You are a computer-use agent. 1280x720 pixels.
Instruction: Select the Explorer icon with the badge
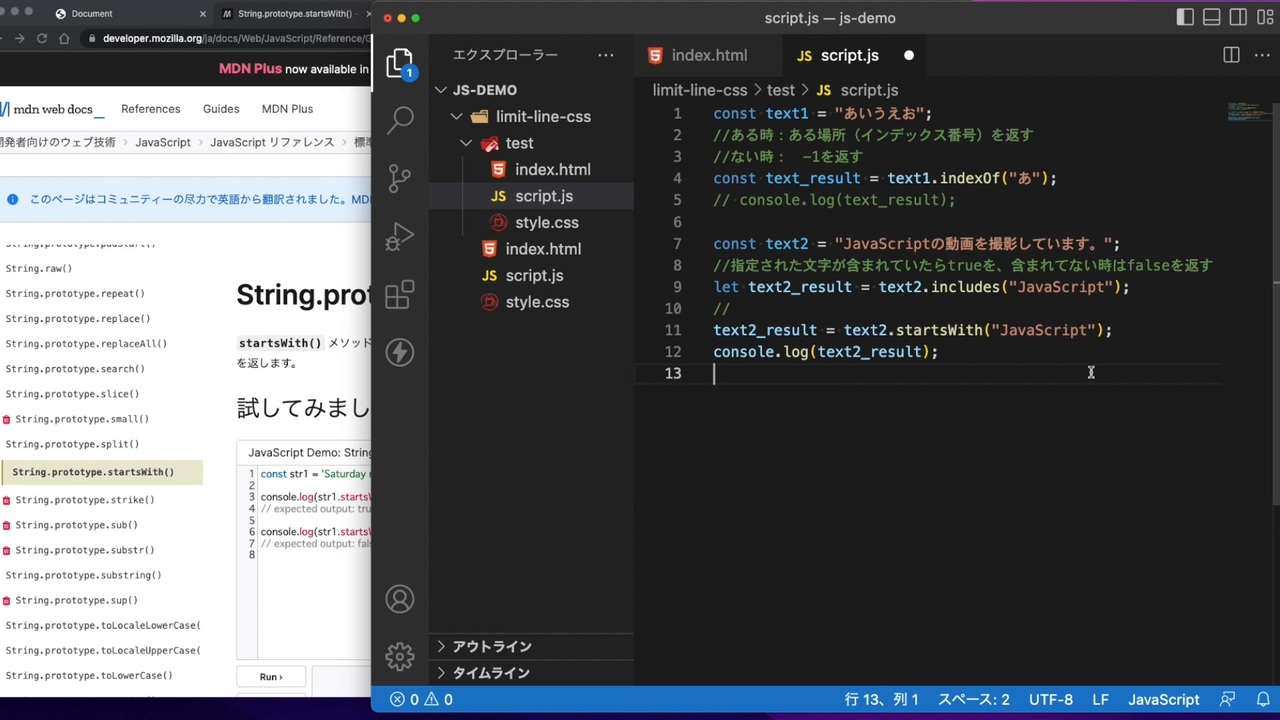pos(399,60)
